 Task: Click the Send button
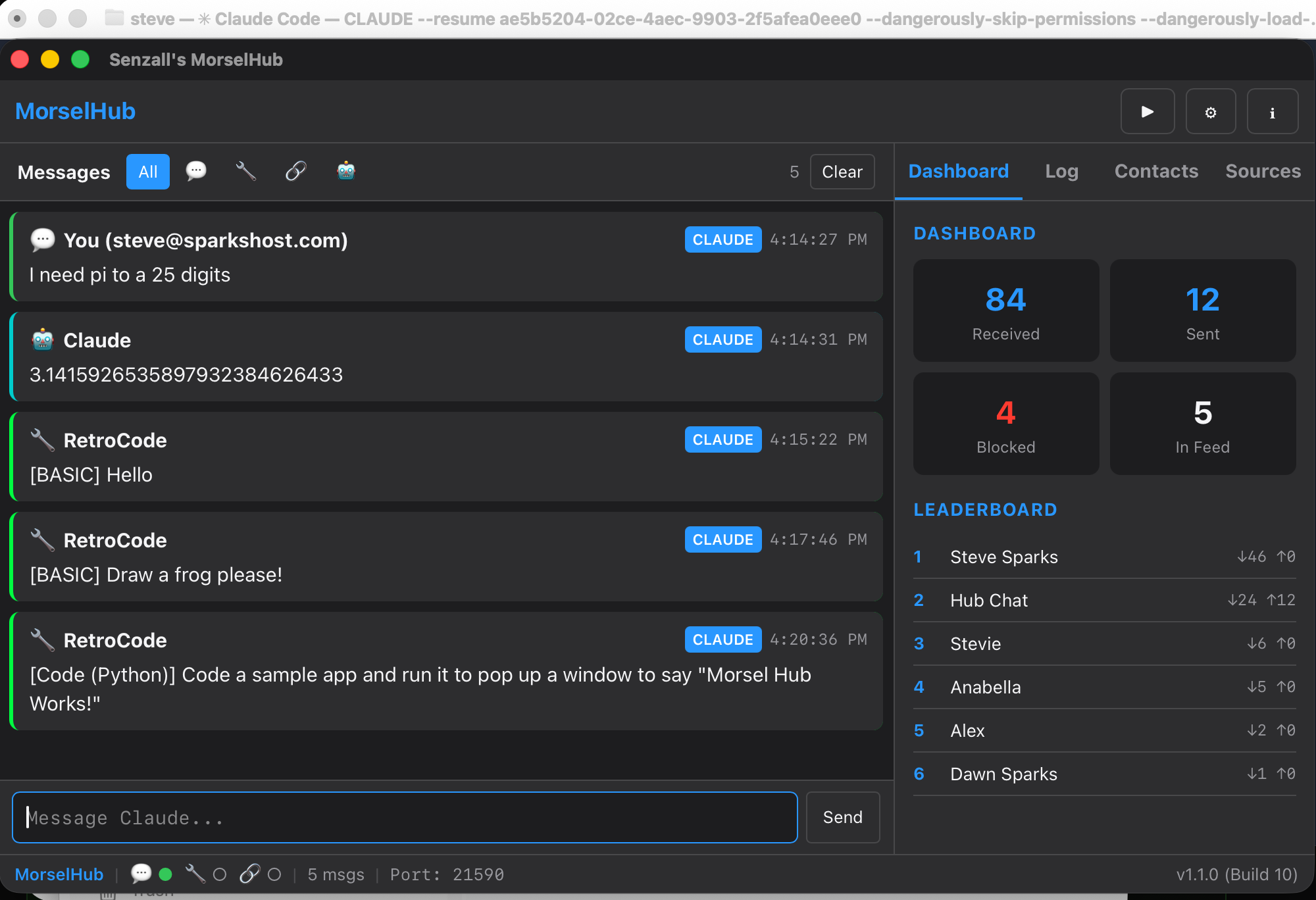pyautogui.click(x=842, y=817)
